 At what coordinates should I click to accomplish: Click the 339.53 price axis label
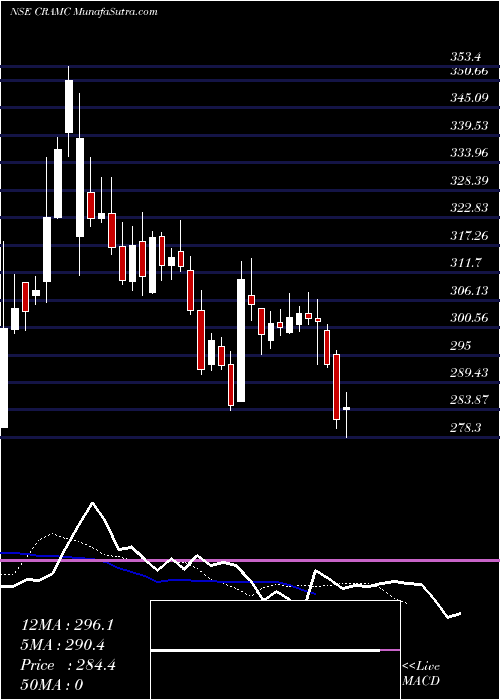click(469, 125)
